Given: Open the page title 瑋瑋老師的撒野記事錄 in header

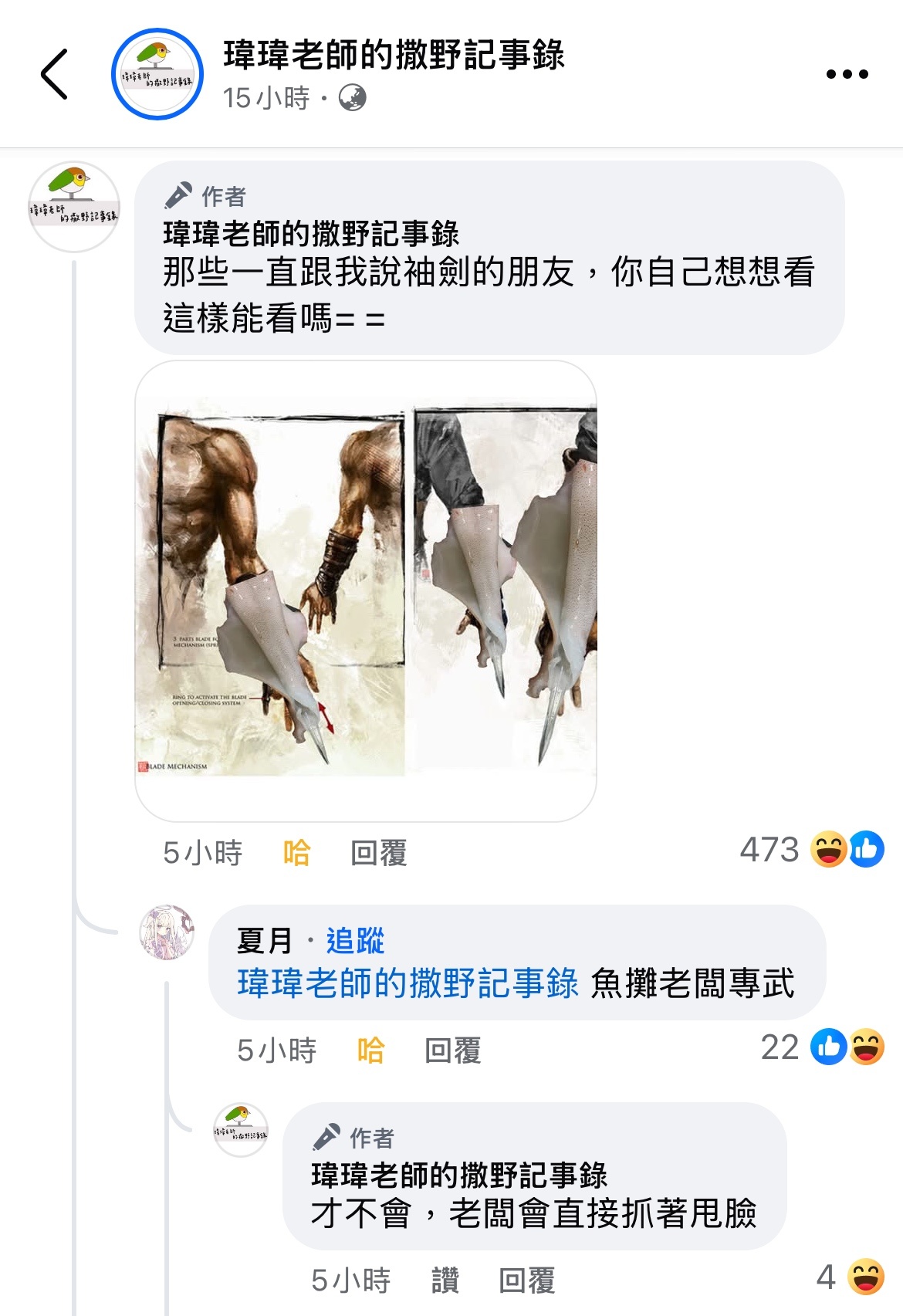Looking at the screenshot, I should [x=394, y=56].
